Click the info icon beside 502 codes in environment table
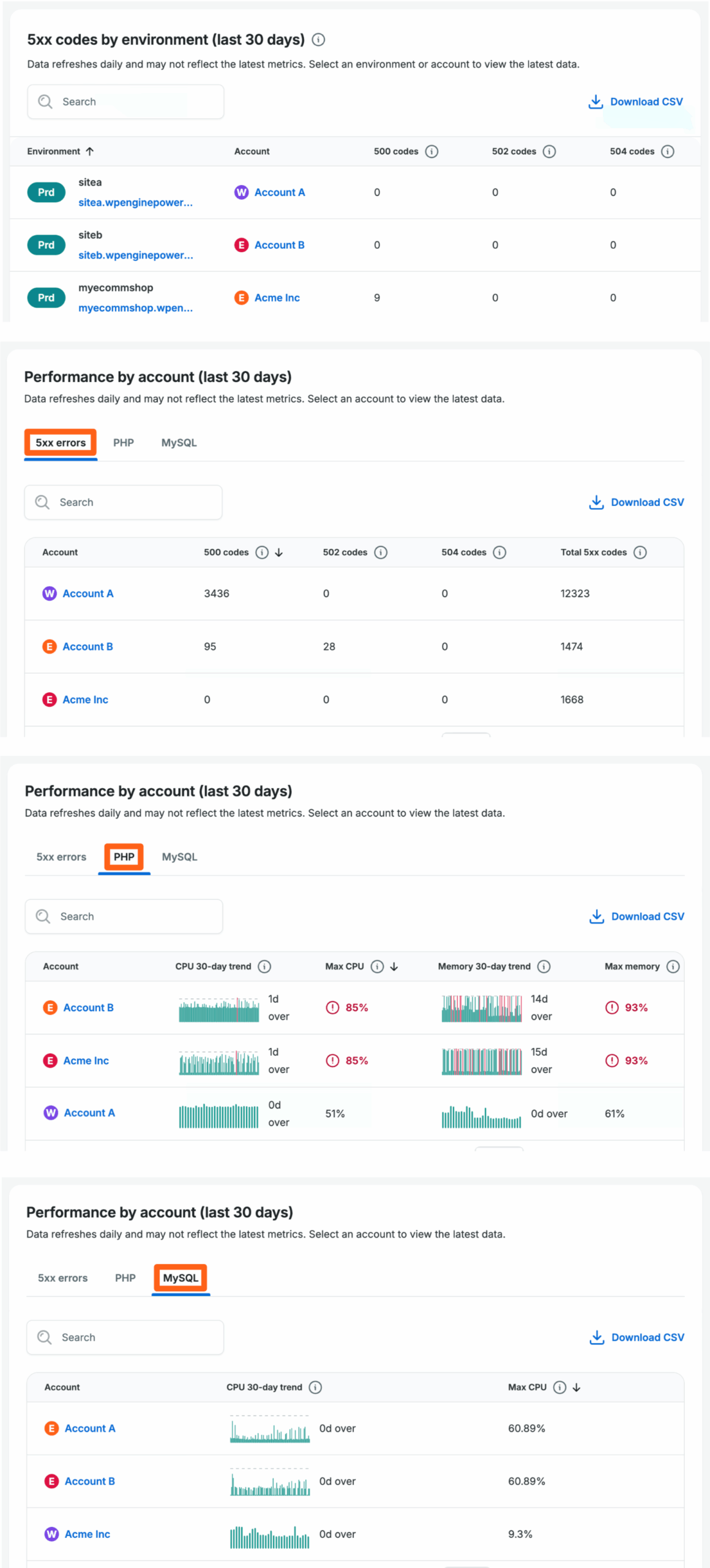Viewport: 710px width, 1568px height. pyautogui.click(x=549, y=151)
